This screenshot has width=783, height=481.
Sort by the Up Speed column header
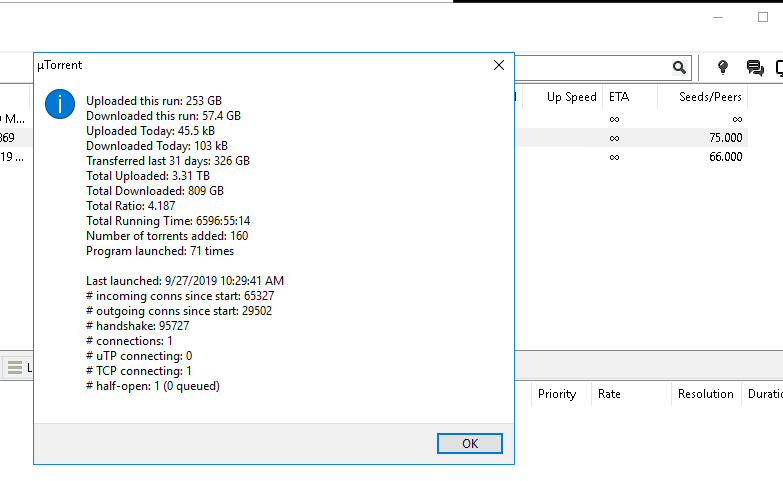pyautogui.click(x=571, y=97)
